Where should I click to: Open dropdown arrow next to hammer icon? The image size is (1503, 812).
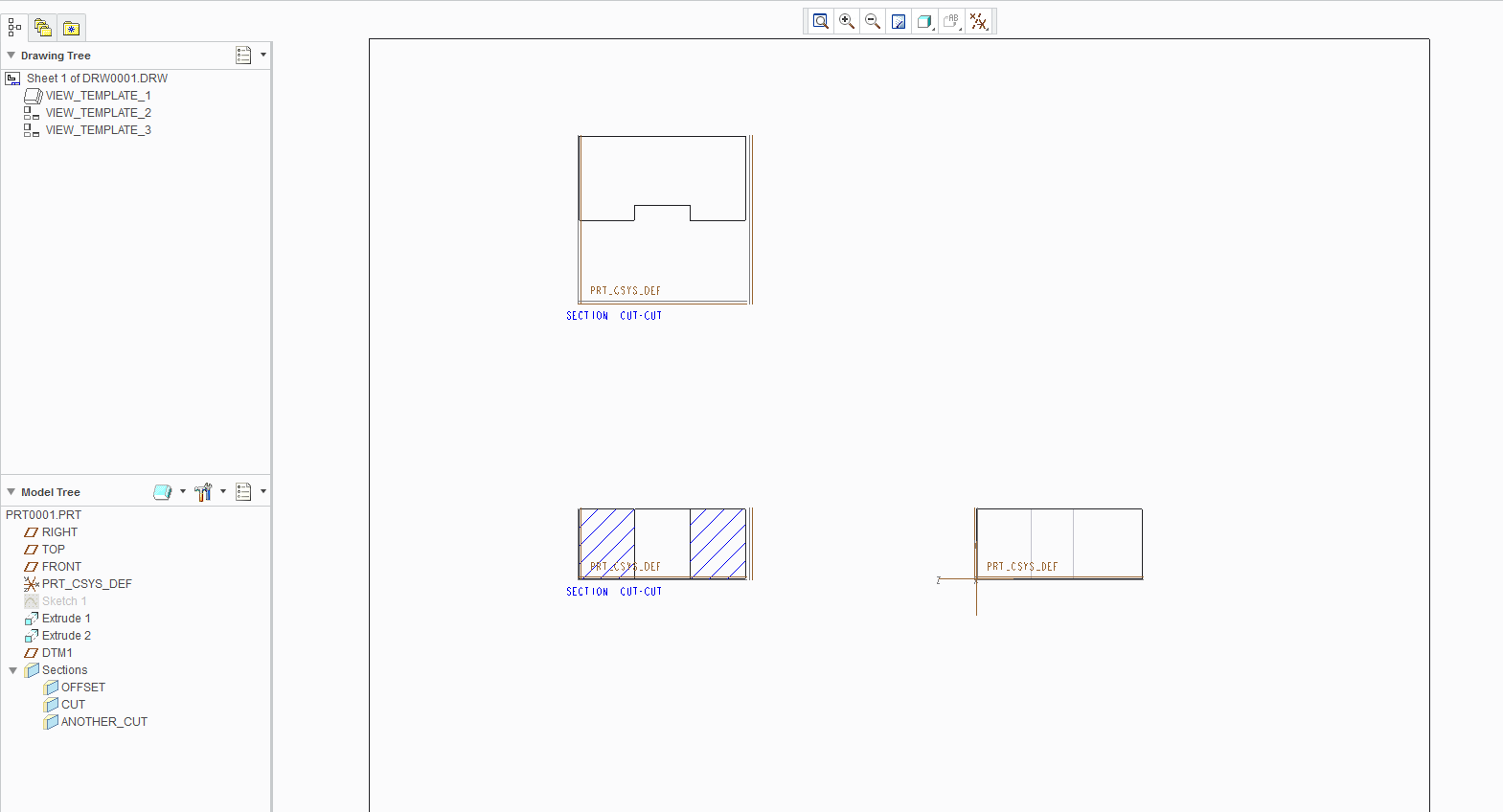(x=223, y=491)
